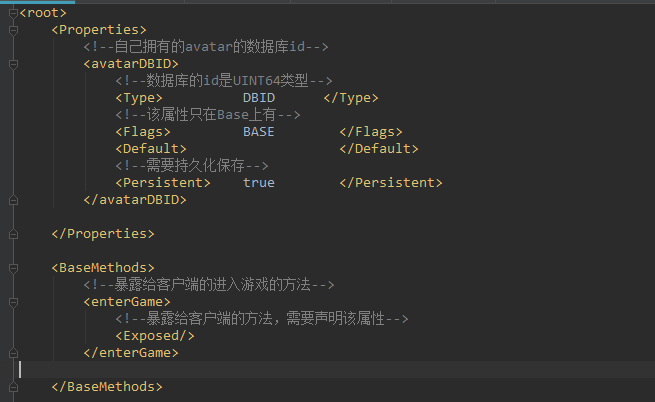The image size is (655, 402).
Task: Collapse the BaseMethods block fold marker
Action: coord(12,268)
